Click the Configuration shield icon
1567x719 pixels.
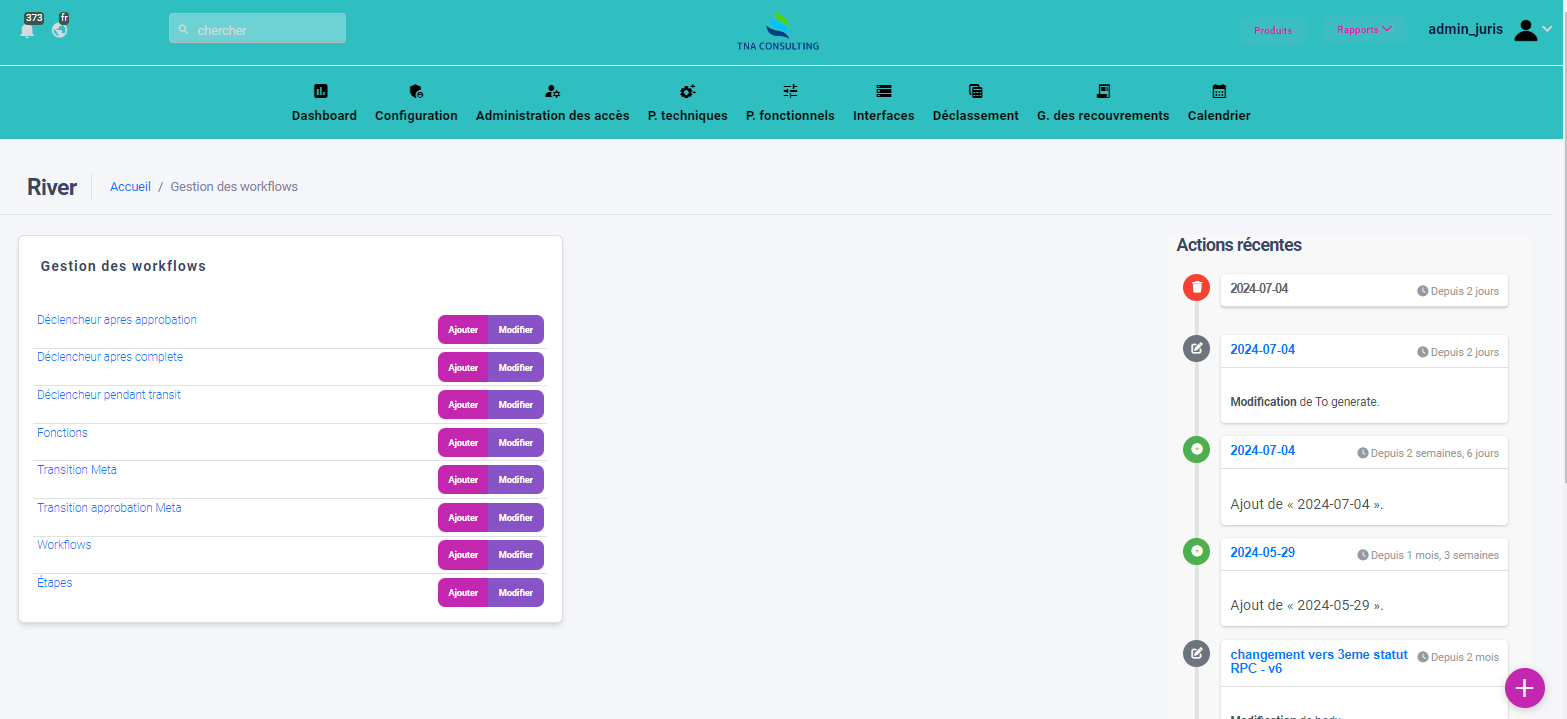(416, 91)
